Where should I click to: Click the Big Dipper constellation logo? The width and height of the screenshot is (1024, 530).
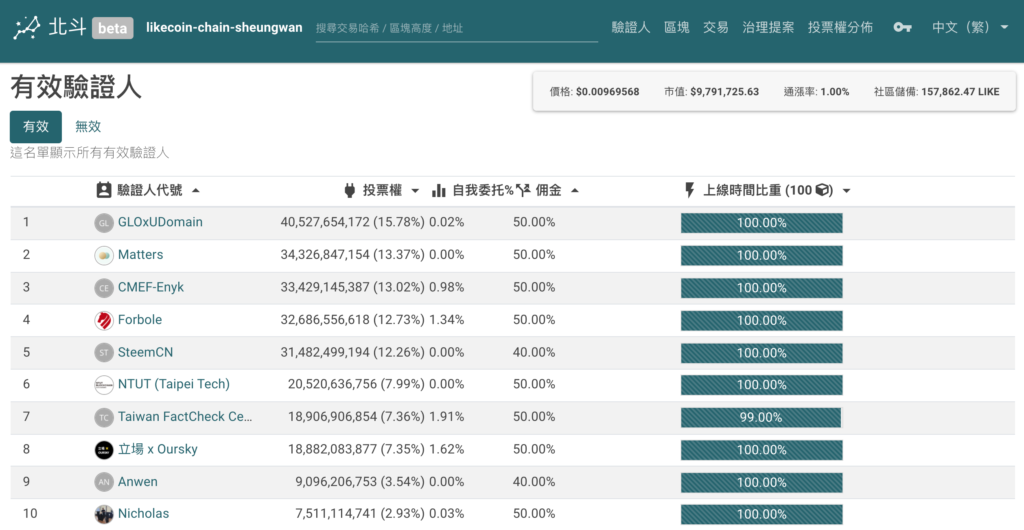tap(27, 27)
